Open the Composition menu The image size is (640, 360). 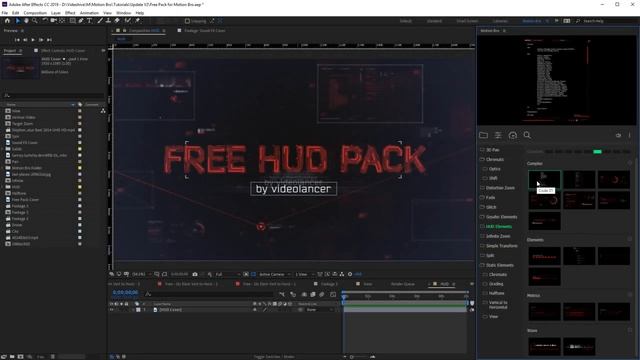coord(35,13)
